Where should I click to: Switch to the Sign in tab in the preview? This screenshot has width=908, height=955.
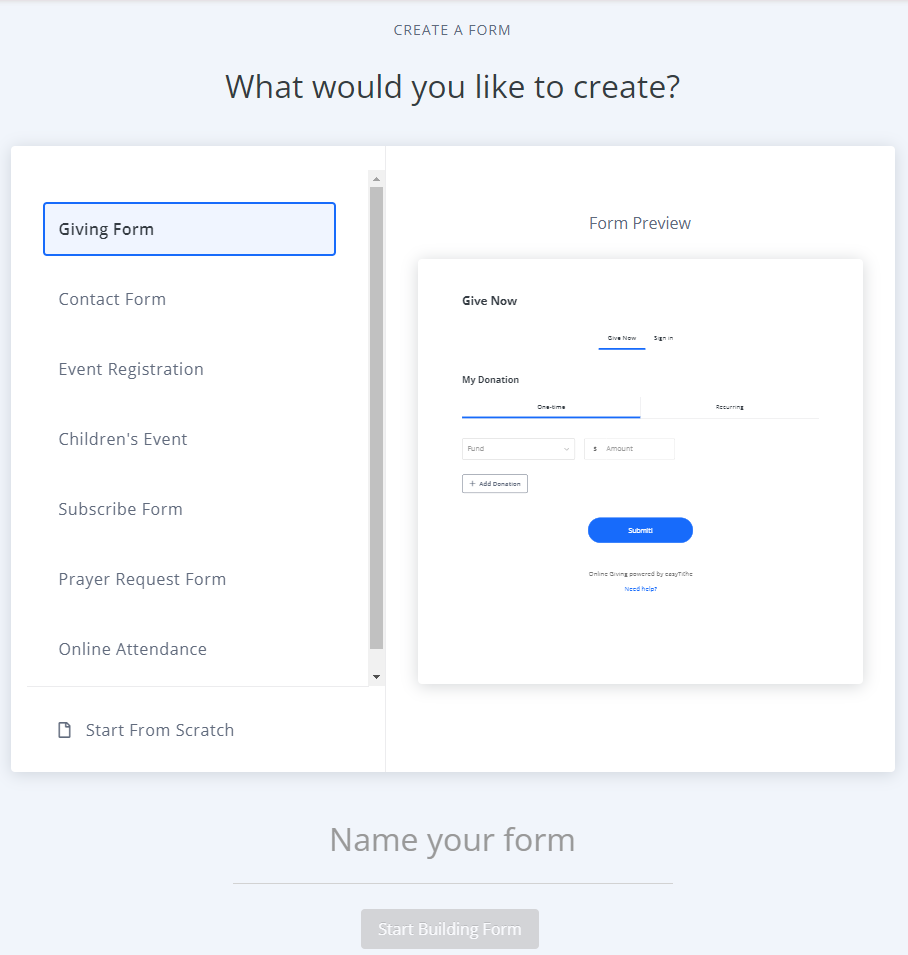[x=663, y=338]
